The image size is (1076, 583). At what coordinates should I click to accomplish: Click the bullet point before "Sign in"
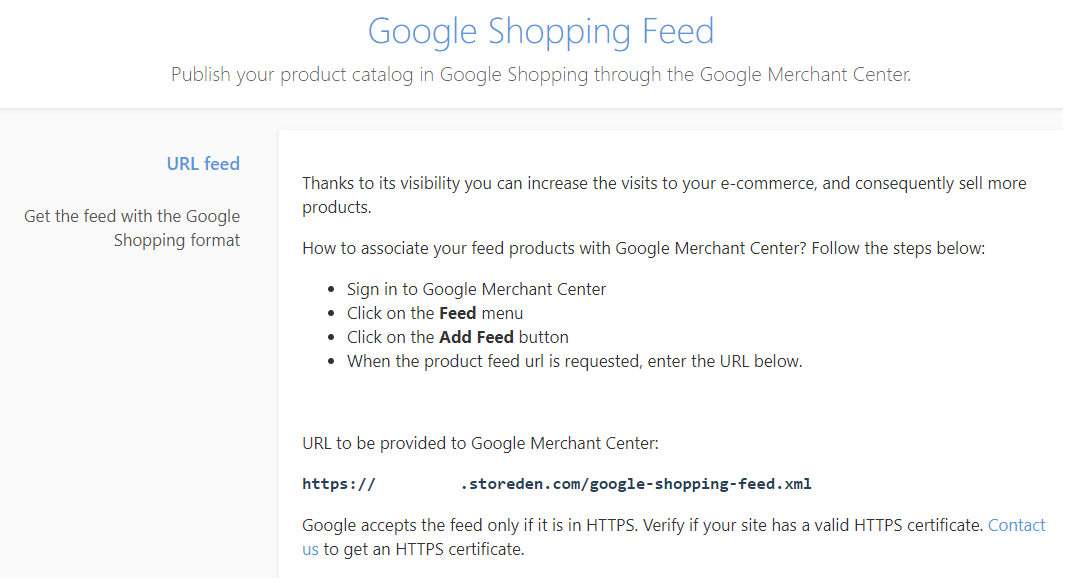click(332, 290)
